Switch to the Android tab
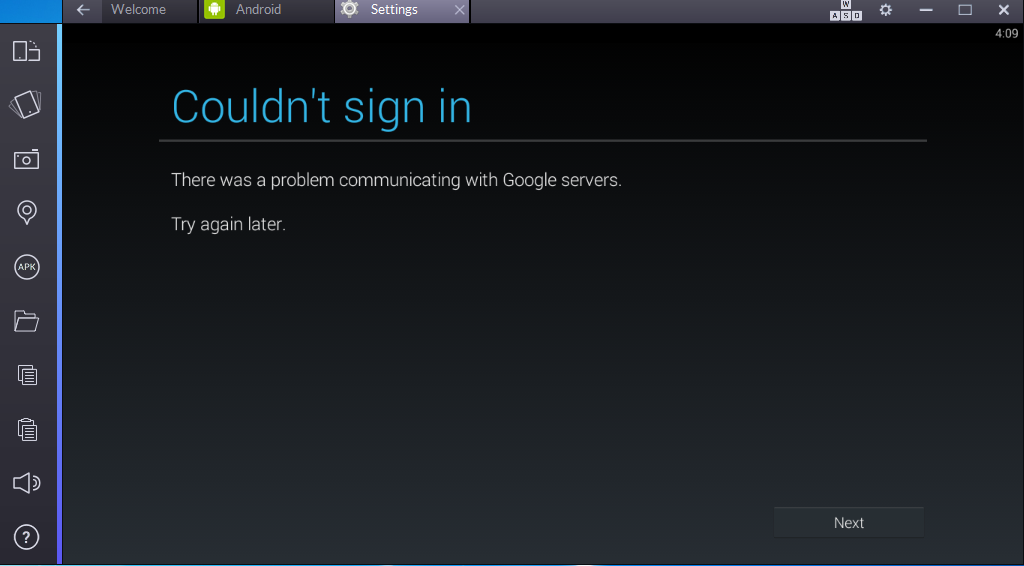 point(266,10)
